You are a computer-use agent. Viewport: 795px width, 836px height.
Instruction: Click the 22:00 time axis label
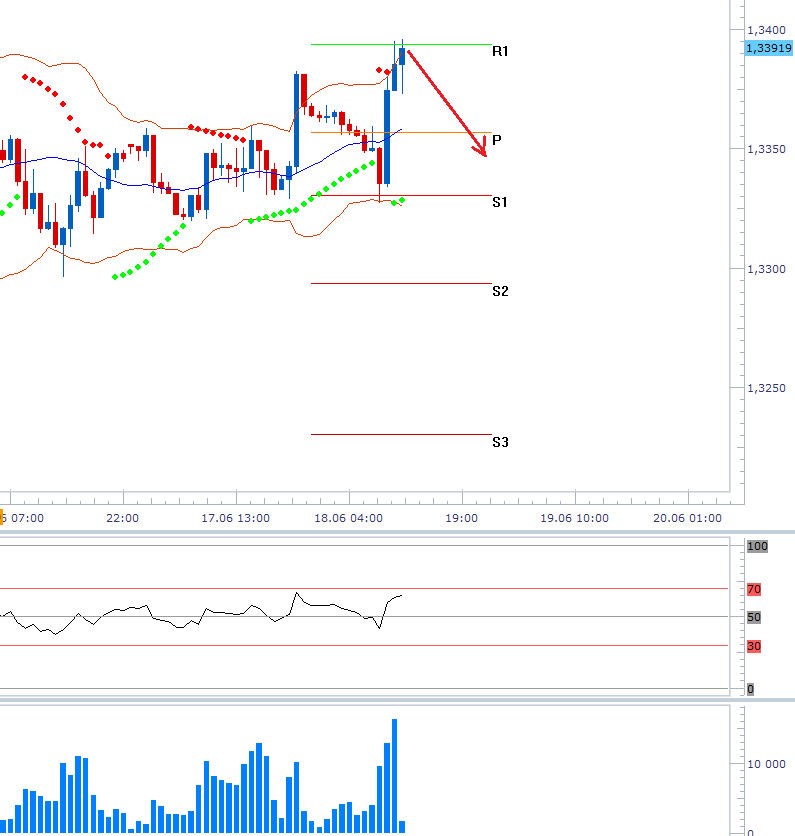(x=123, y=518)
